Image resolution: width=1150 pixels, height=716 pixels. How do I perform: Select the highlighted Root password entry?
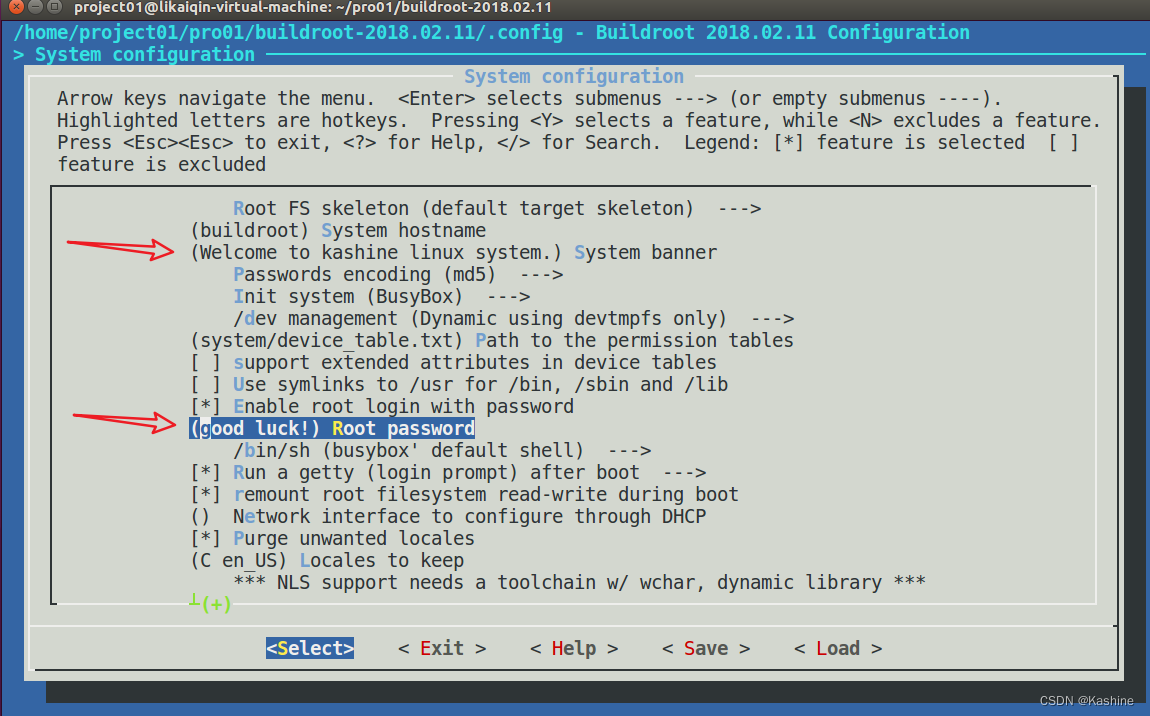click(x=332, y=429)
